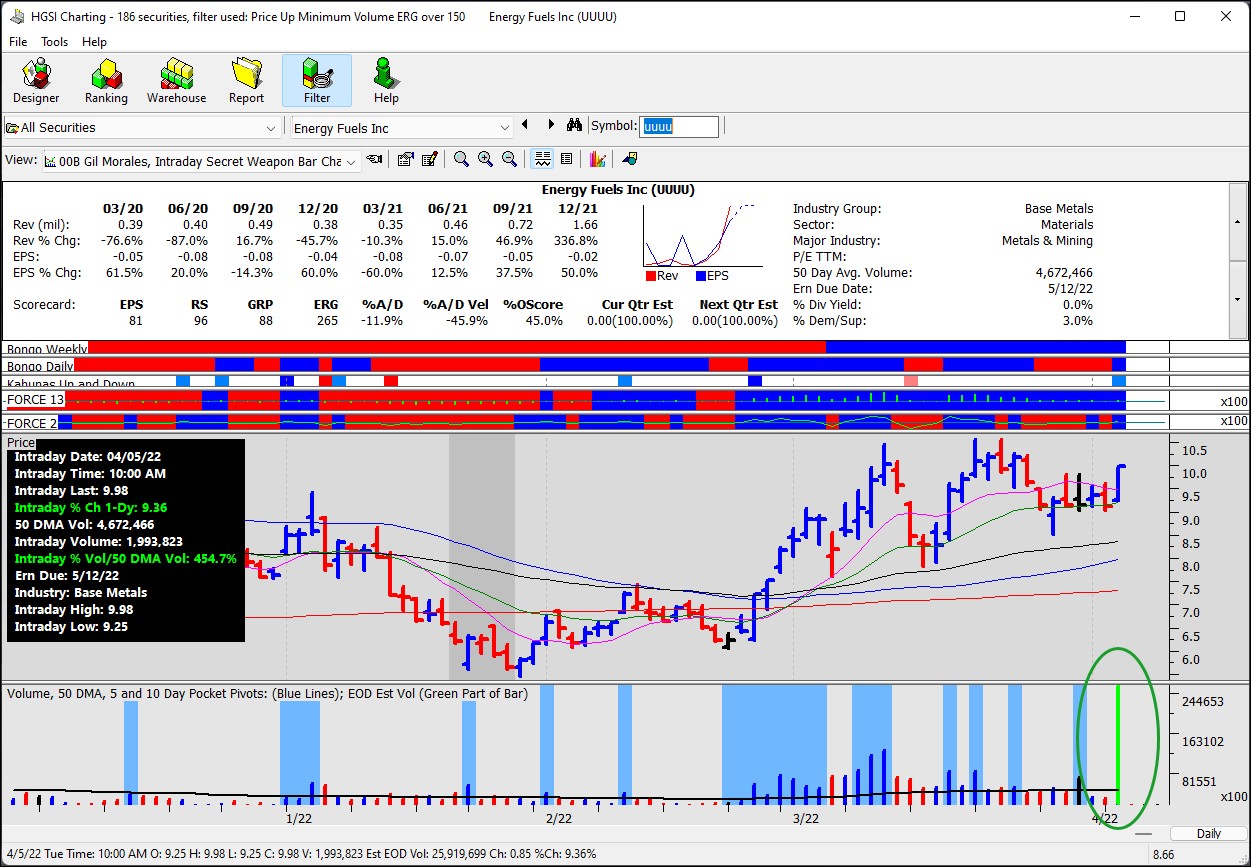Open the File menu
1251x867 pixels.
pyautogui.click(x=18, y=42)
